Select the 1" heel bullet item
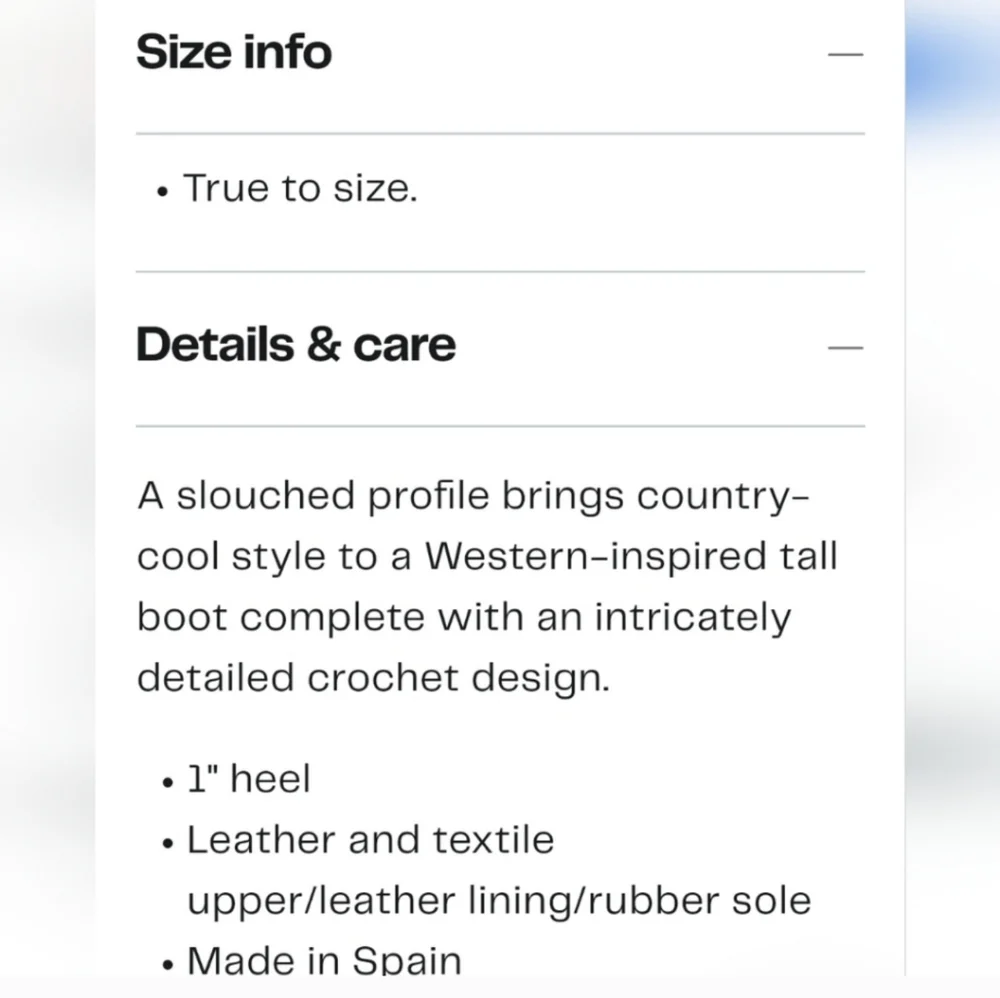 [249, 779]
